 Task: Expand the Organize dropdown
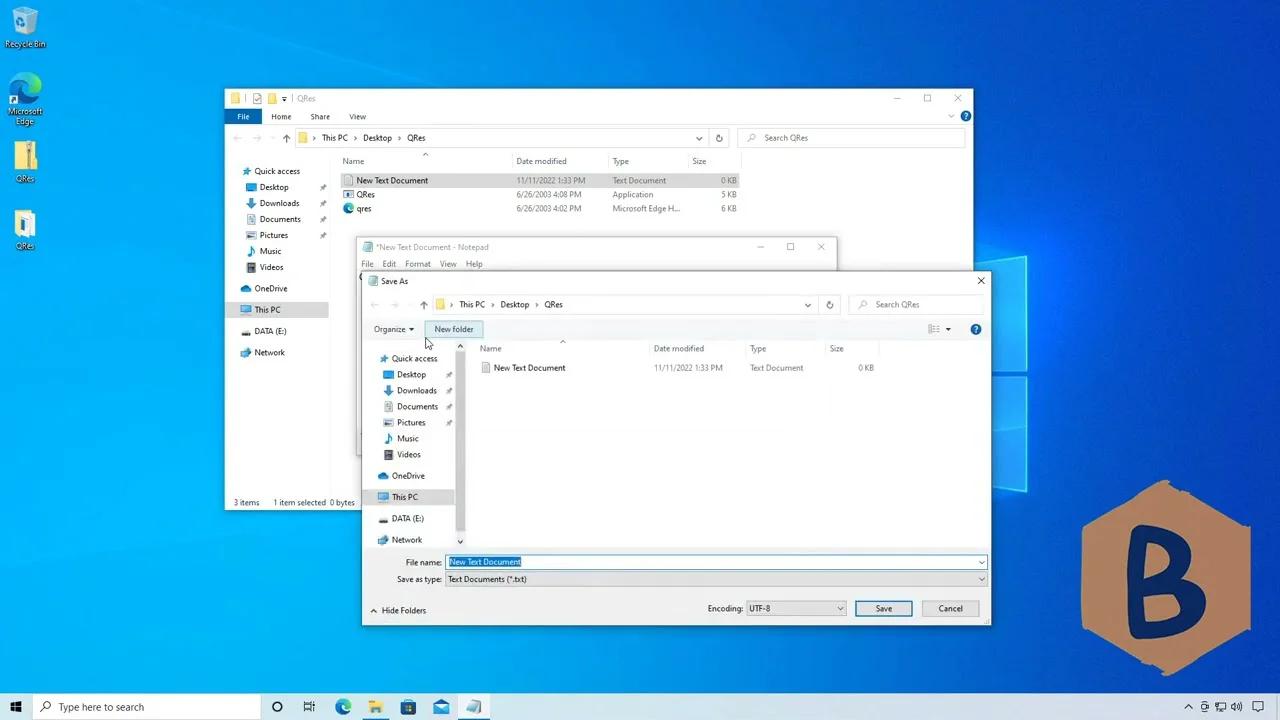(x=393, y=329)
